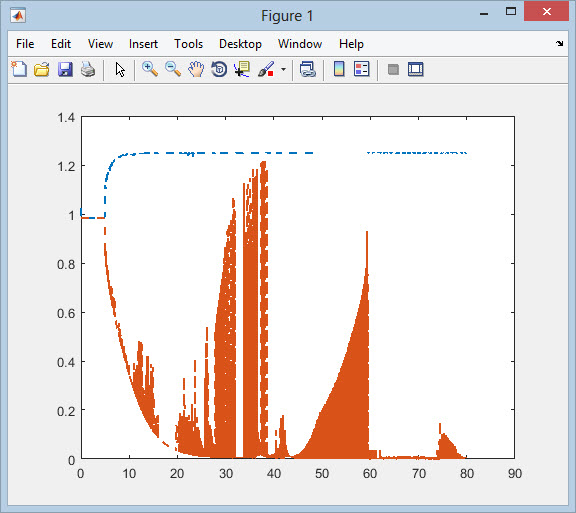576x513 pixels.
Task: Toggle the Edit Plot arrow pointer
Action: click(x=120, y=69)
